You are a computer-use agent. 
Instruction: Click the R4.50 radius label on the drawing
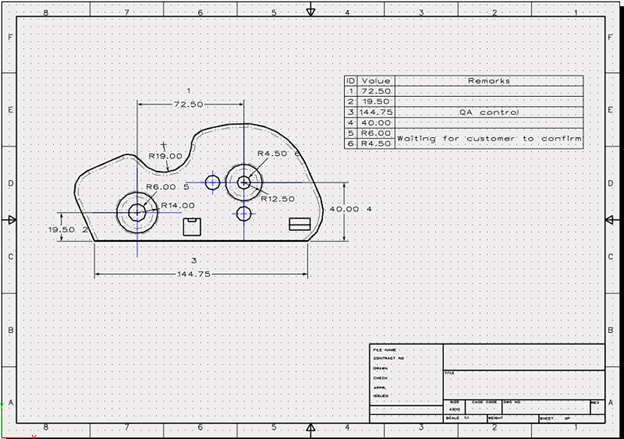point(272,153)
